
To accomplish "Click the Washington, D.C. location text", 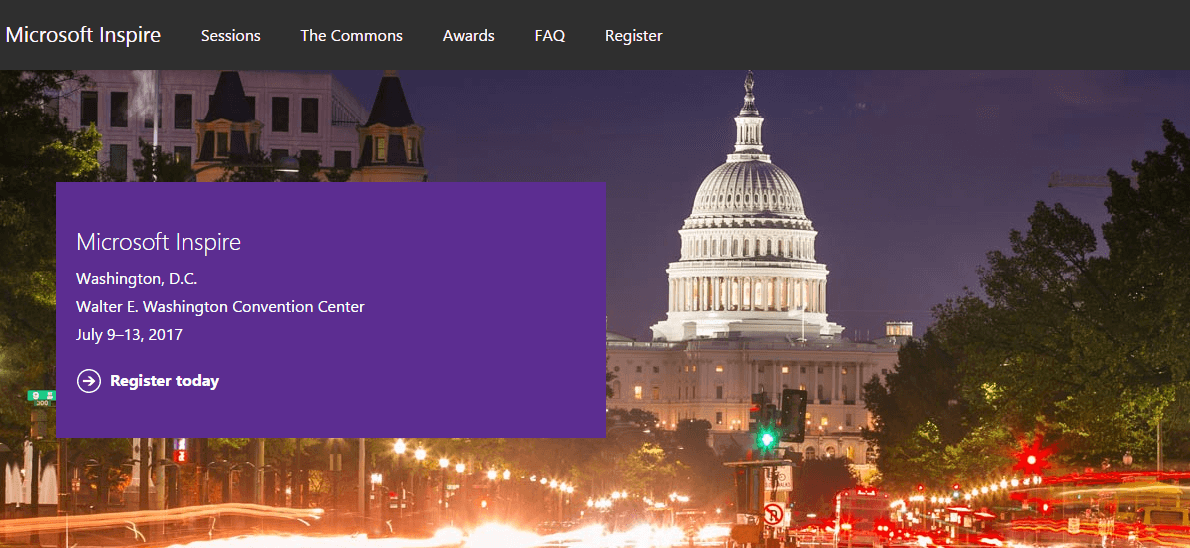I will point(137,279).
